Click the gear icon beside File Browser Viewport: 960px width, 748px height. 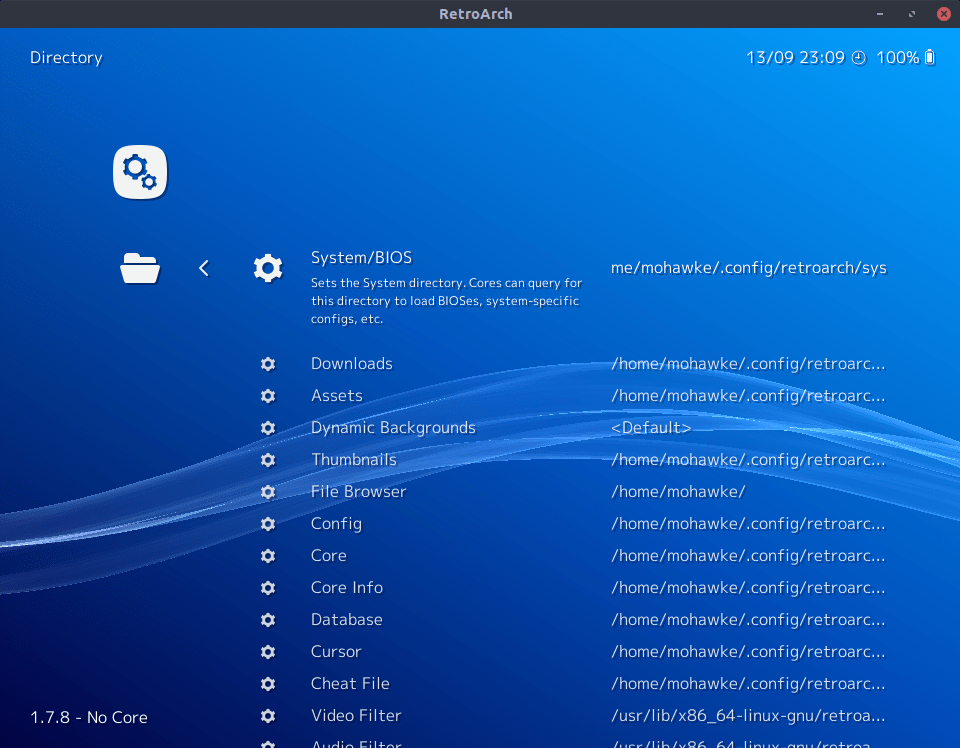point(268,492)
